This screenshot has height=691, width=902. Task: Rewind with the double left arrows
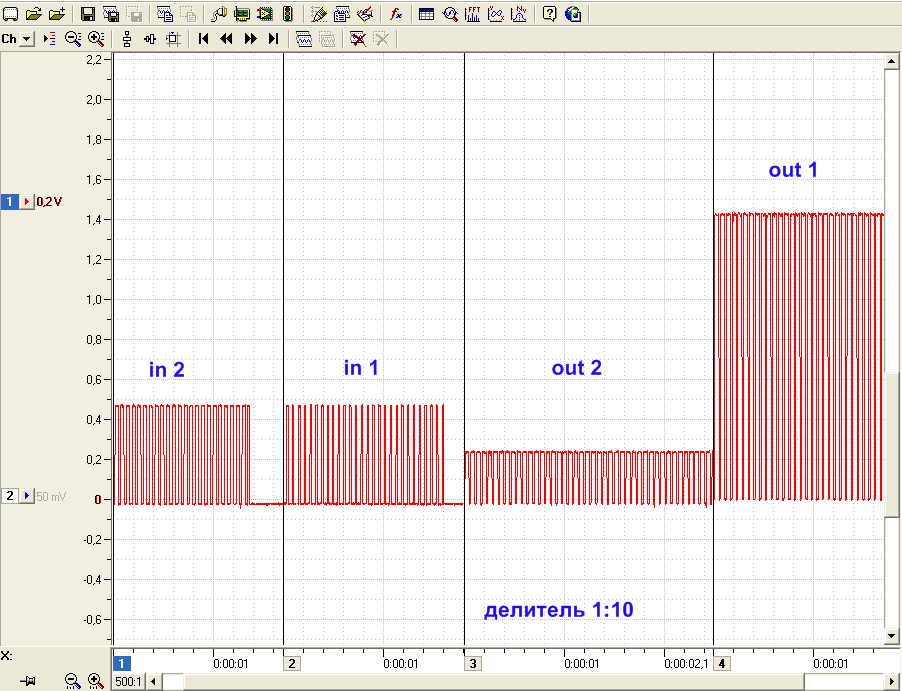point(227,39)
